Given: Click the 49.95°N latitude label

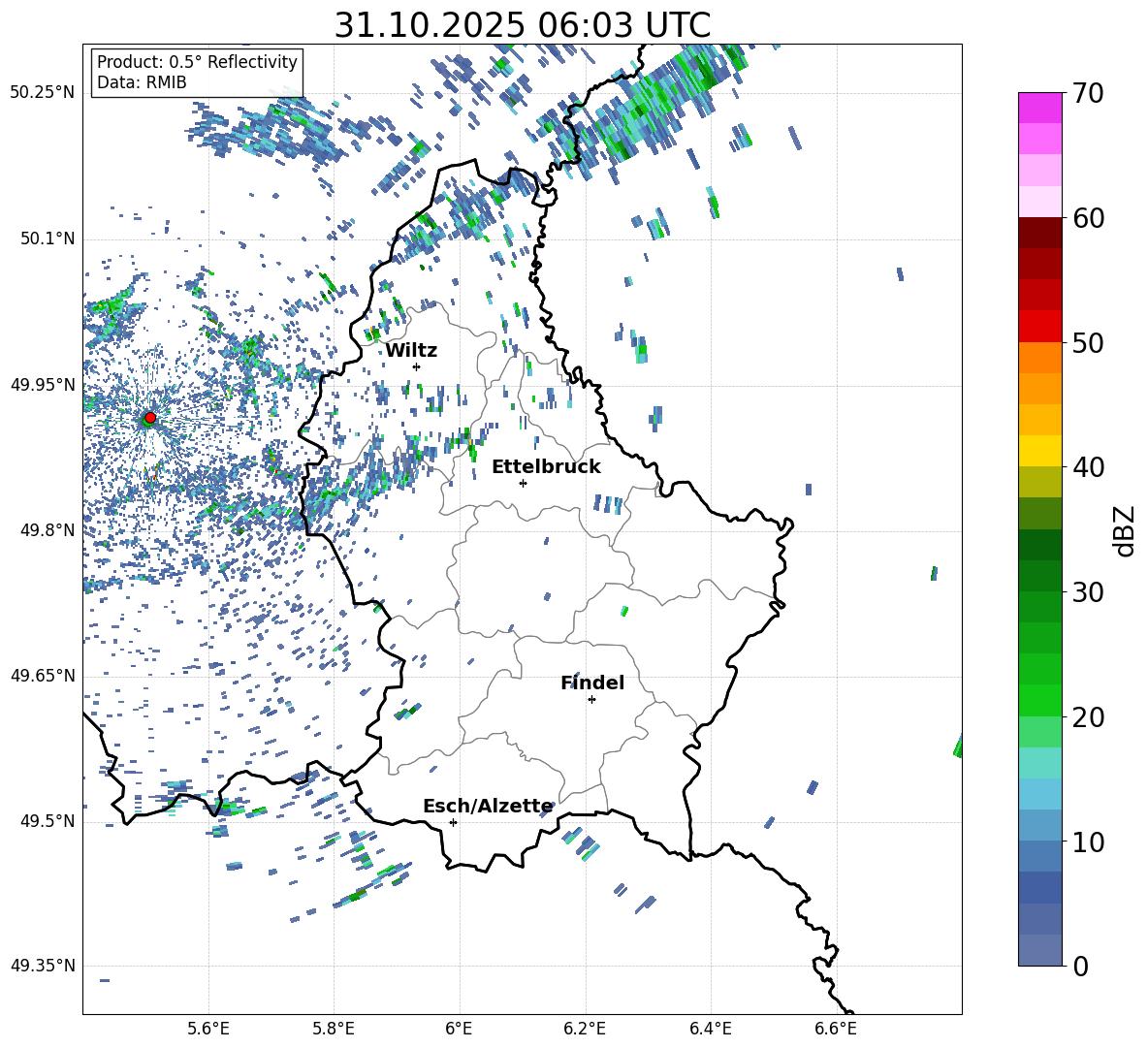Looking at the screenshot, I should click(x=42, y=384).
